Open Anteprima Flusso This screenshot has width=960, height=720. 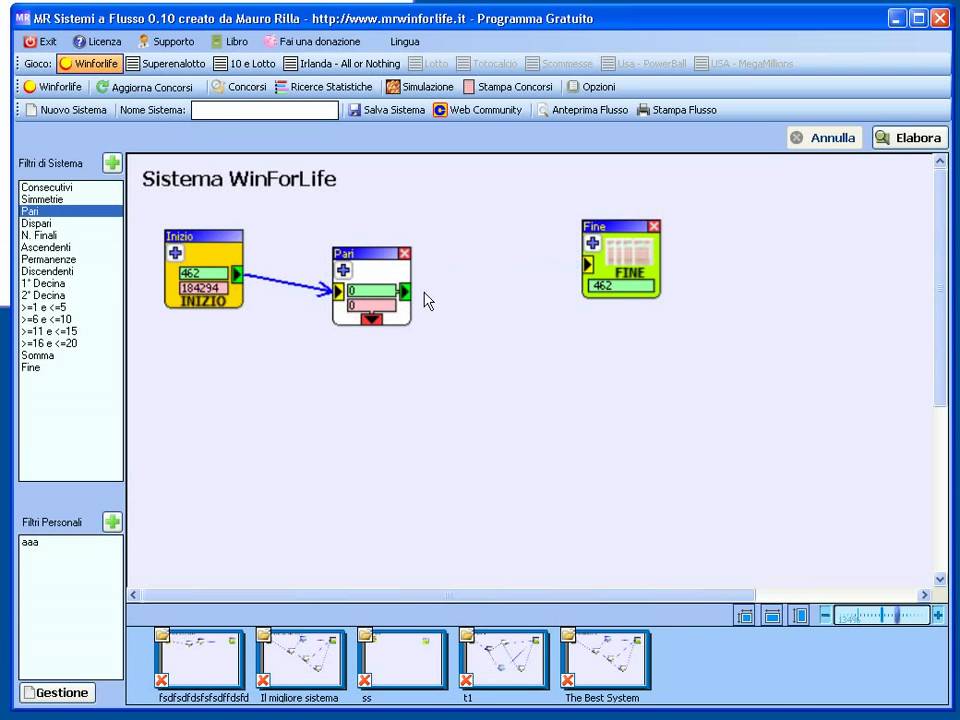582,110
